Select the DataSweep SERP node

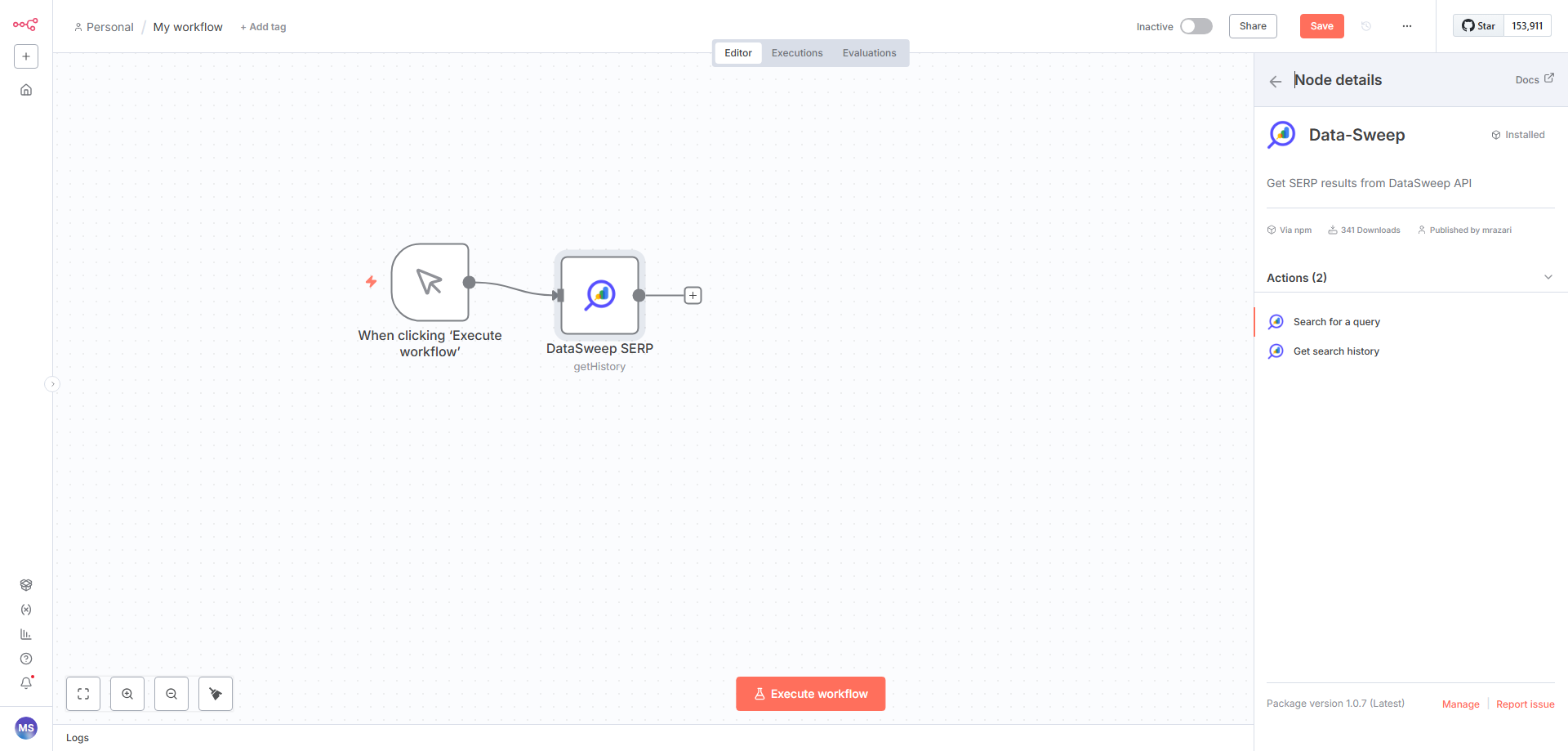[x=599, y=295]
